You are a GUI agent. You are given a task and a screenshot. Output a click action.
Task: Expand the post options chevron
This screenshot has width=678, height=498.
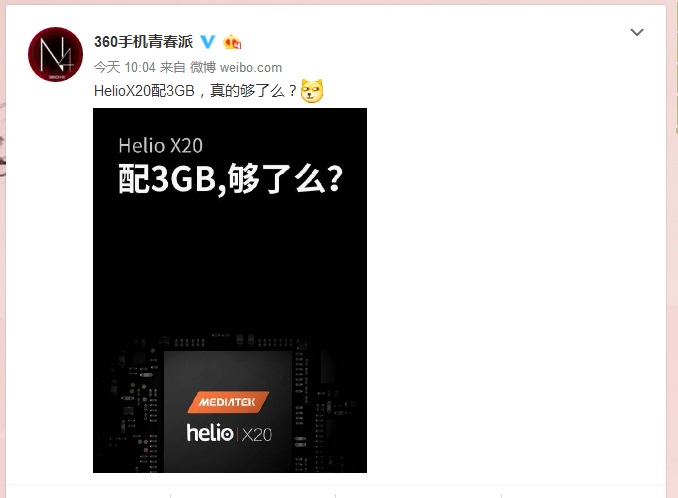coord(636,32)
